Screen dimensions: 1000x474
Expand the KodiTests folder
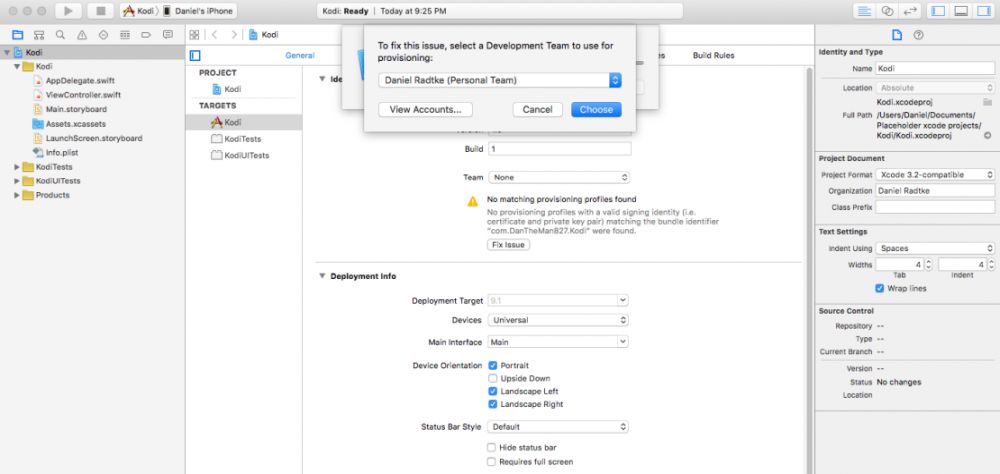(x=17, y=167)
